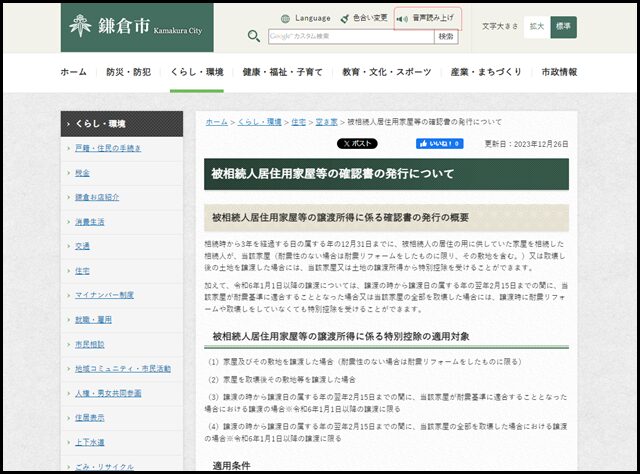Viewport: 640px width, 474px height.
Task: Click breadcrumb 住宅 link
Action: coord(298,122)
